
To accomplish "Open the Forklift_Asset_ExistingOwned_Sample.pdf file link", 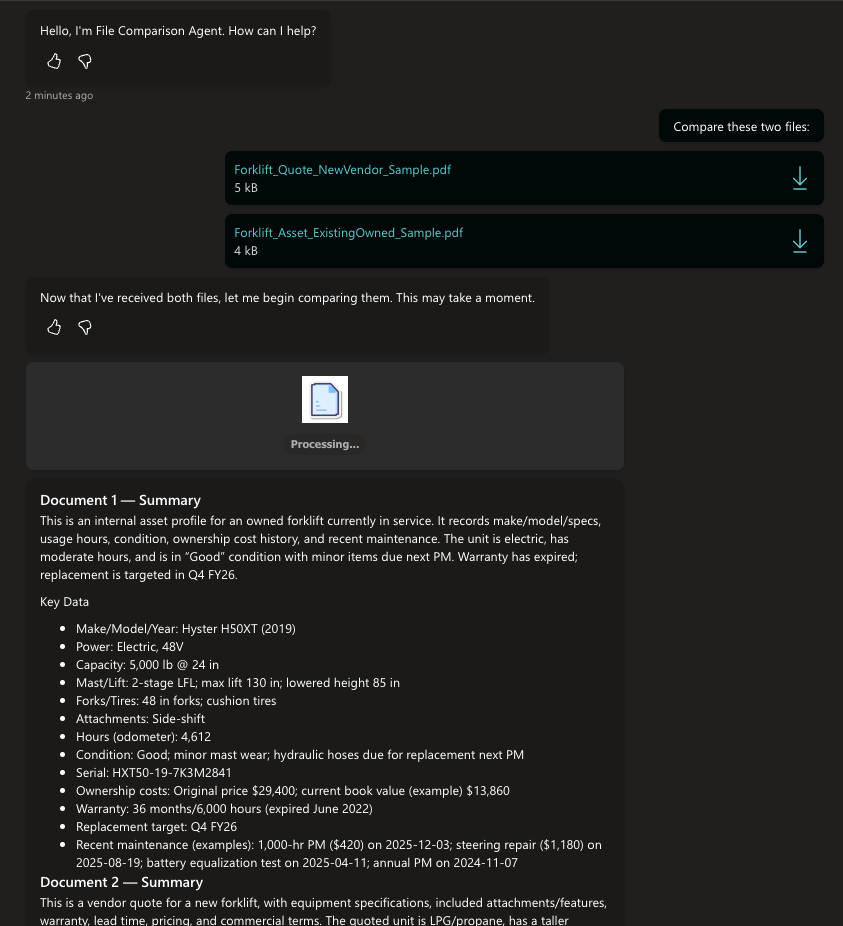I will click(x=348, y=233).
